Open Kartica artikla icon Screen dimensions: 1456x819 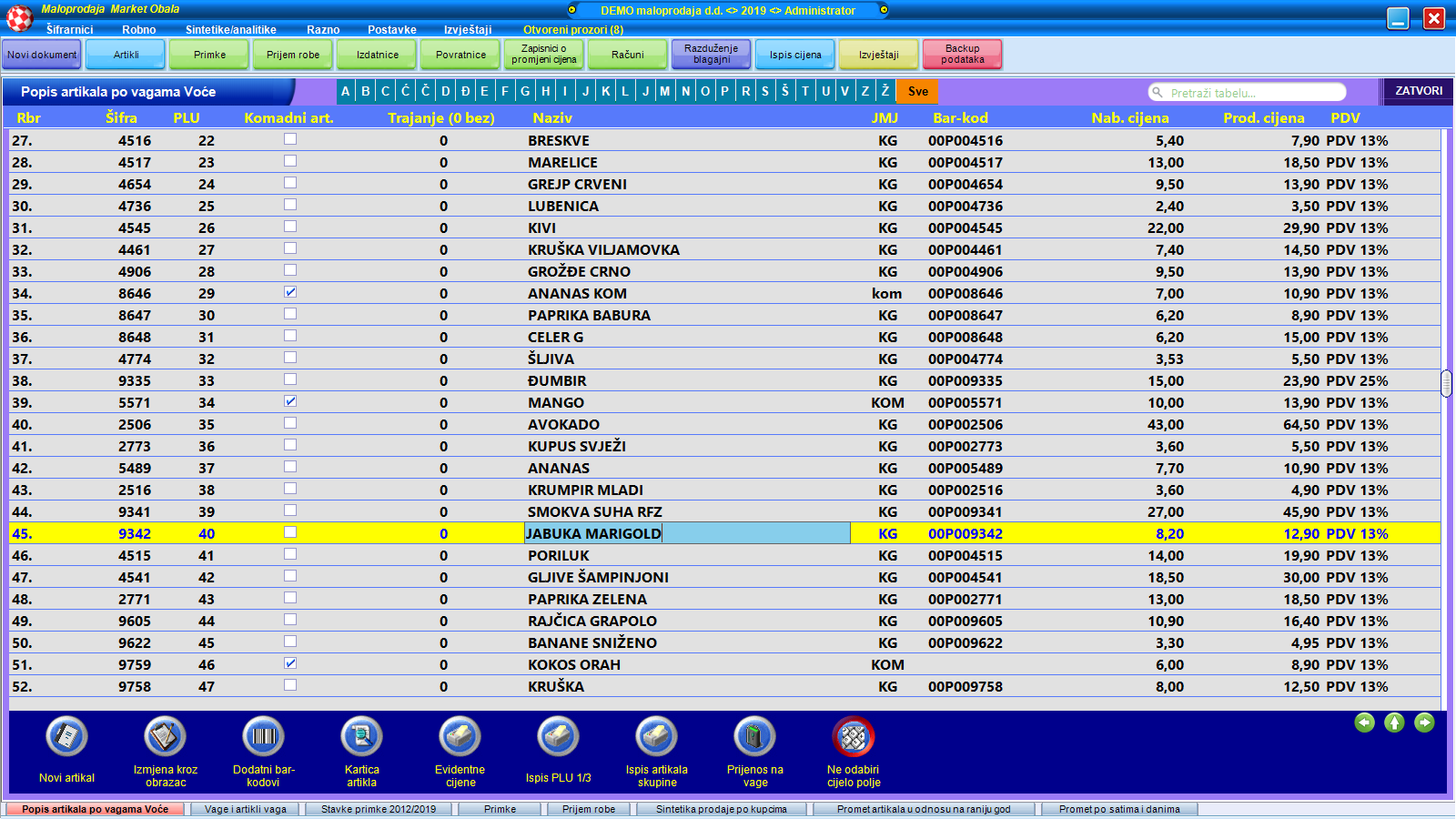361,736
